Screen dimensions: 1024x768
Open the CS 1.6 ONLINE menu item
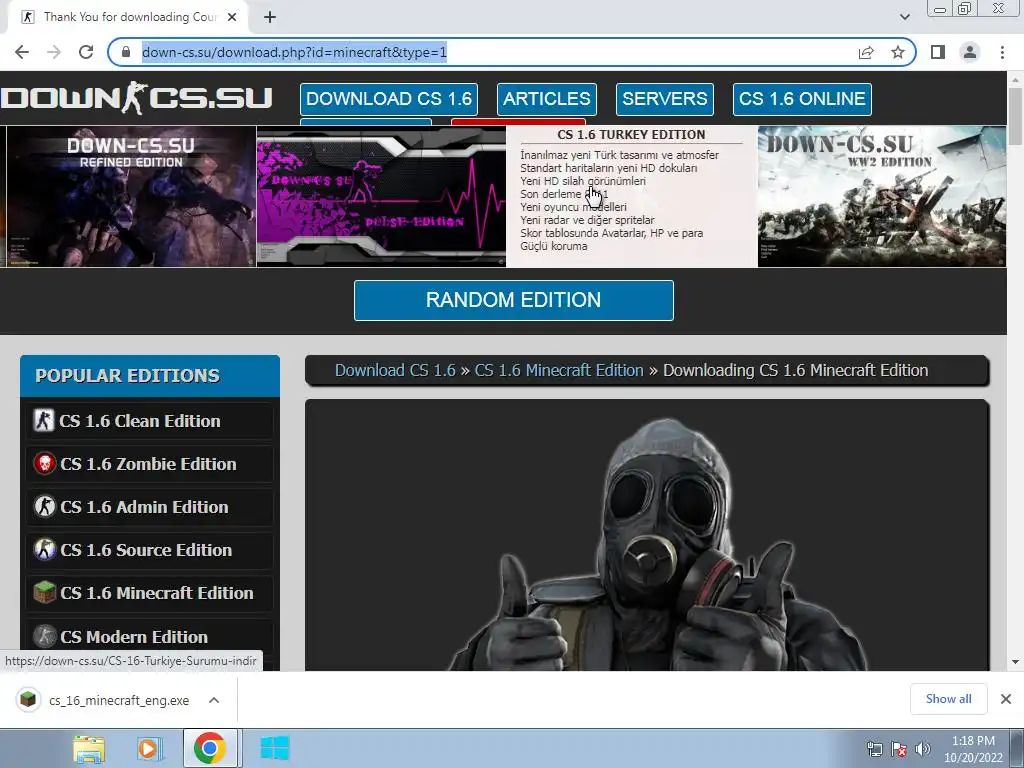pos(802,99)
